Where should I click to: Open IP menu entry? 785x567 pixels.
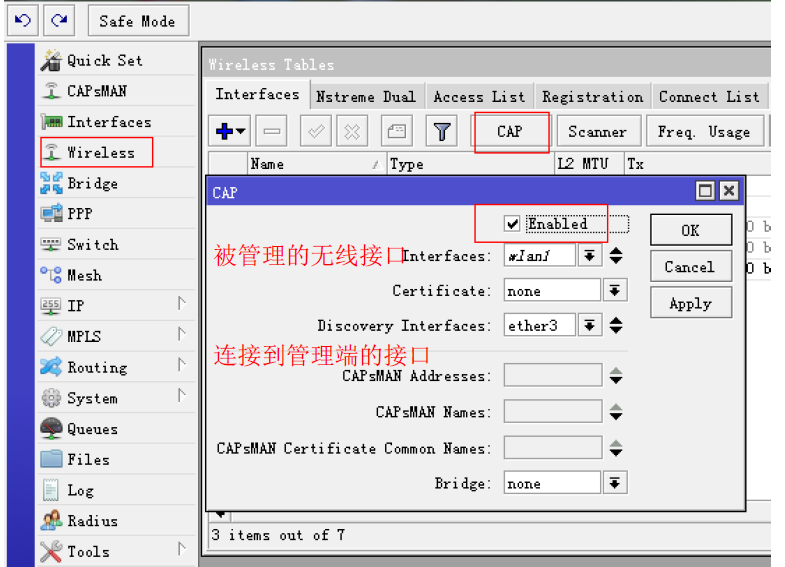[x=118, y=305]
